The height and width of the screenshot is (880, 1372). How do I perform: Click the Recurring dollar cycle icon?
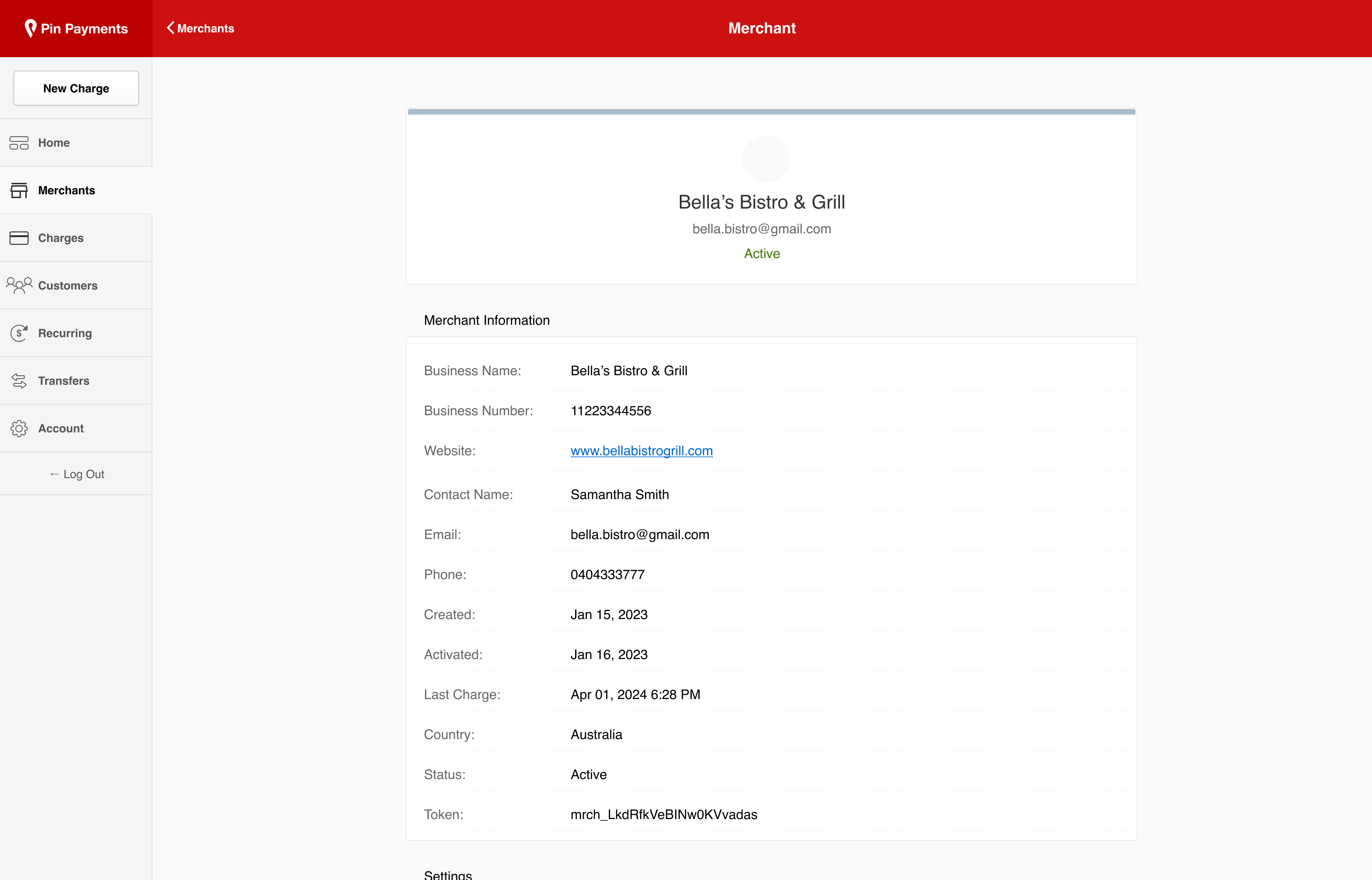[19, 332]
